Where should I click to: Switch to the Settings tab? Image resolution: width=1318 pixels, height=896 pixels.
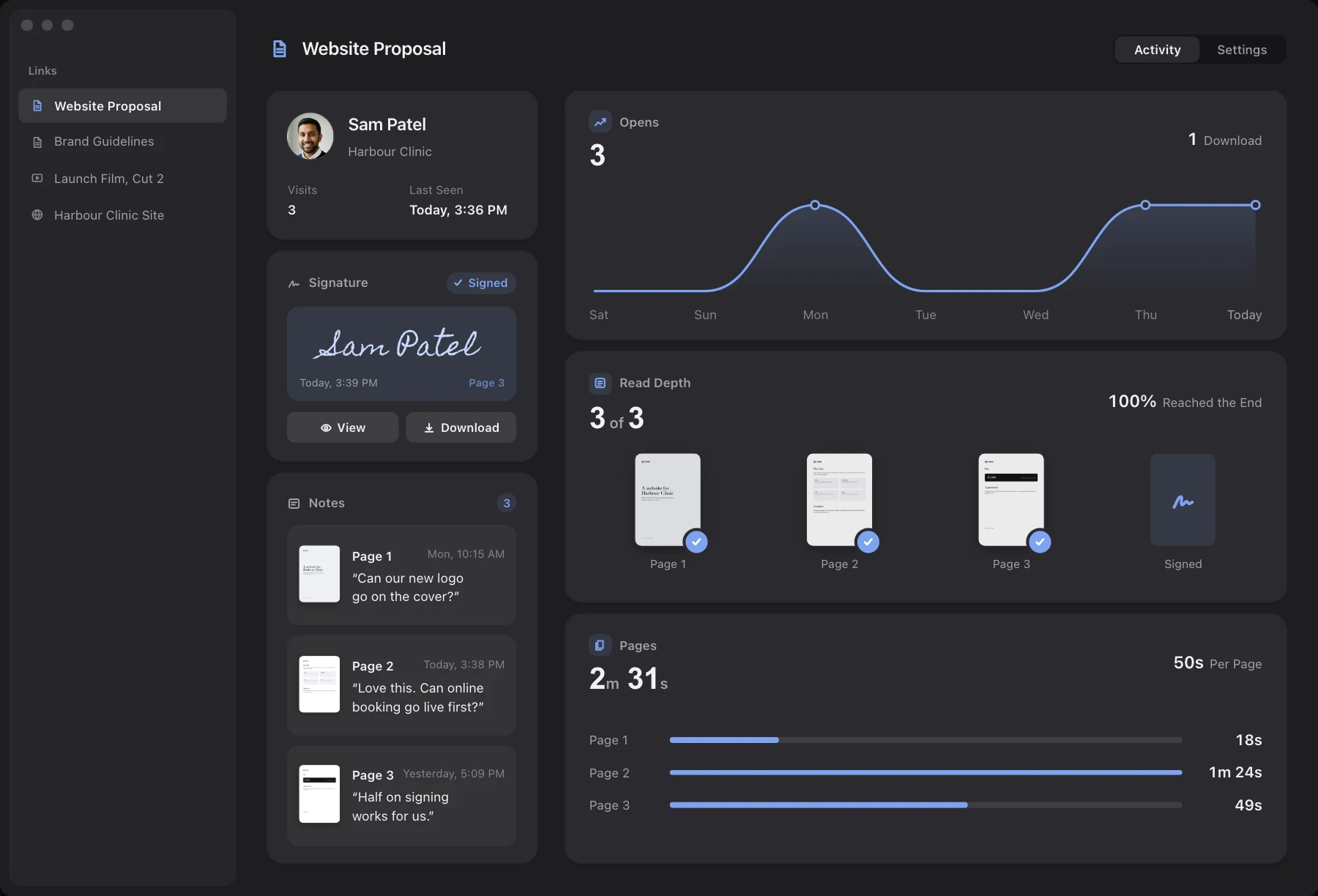point(1242,50)
